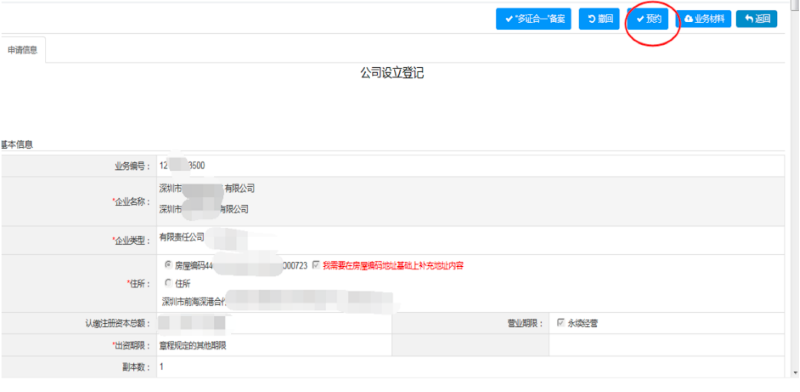The height and width of the screenshot is (392, 800).
Task: Open 业务材料 via cloud upload icon
Action: pyautogui.click(x=704, y=19)
